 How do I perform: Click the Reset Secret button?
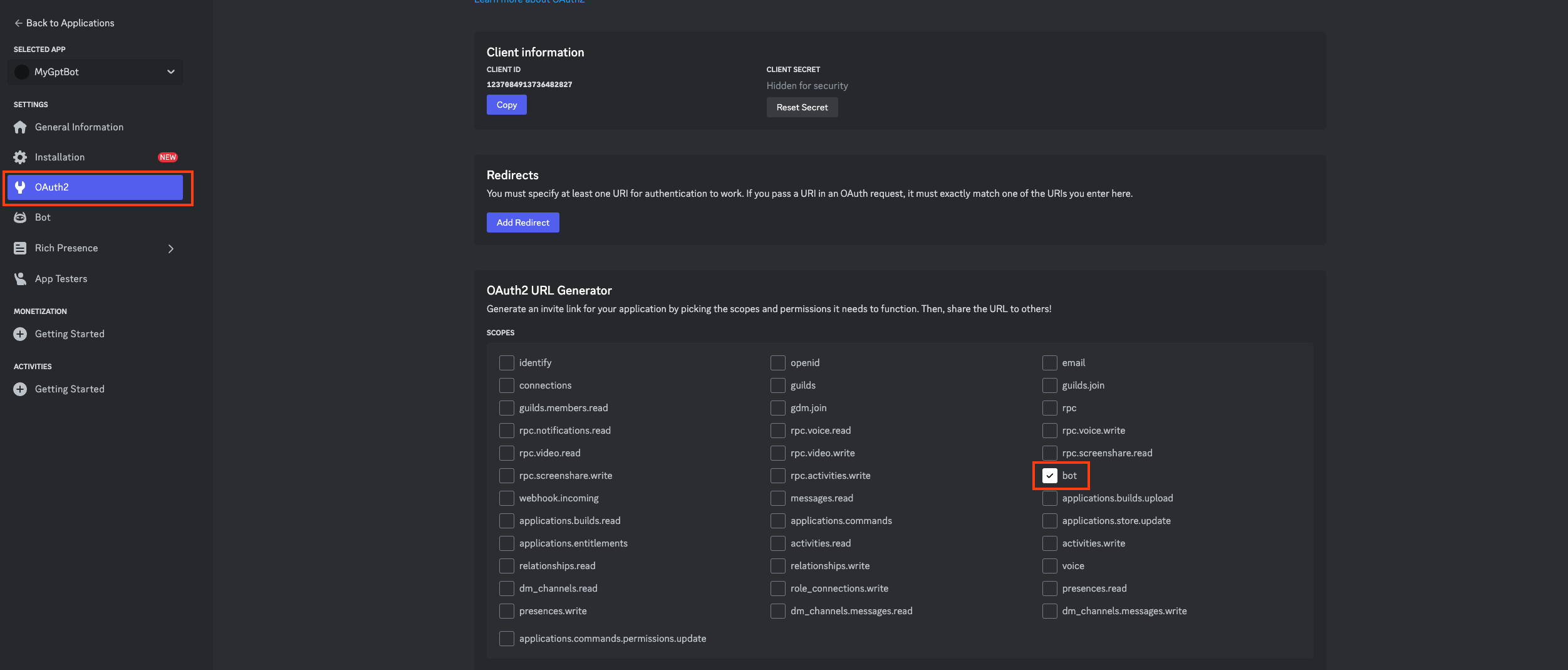pos(802,107)
